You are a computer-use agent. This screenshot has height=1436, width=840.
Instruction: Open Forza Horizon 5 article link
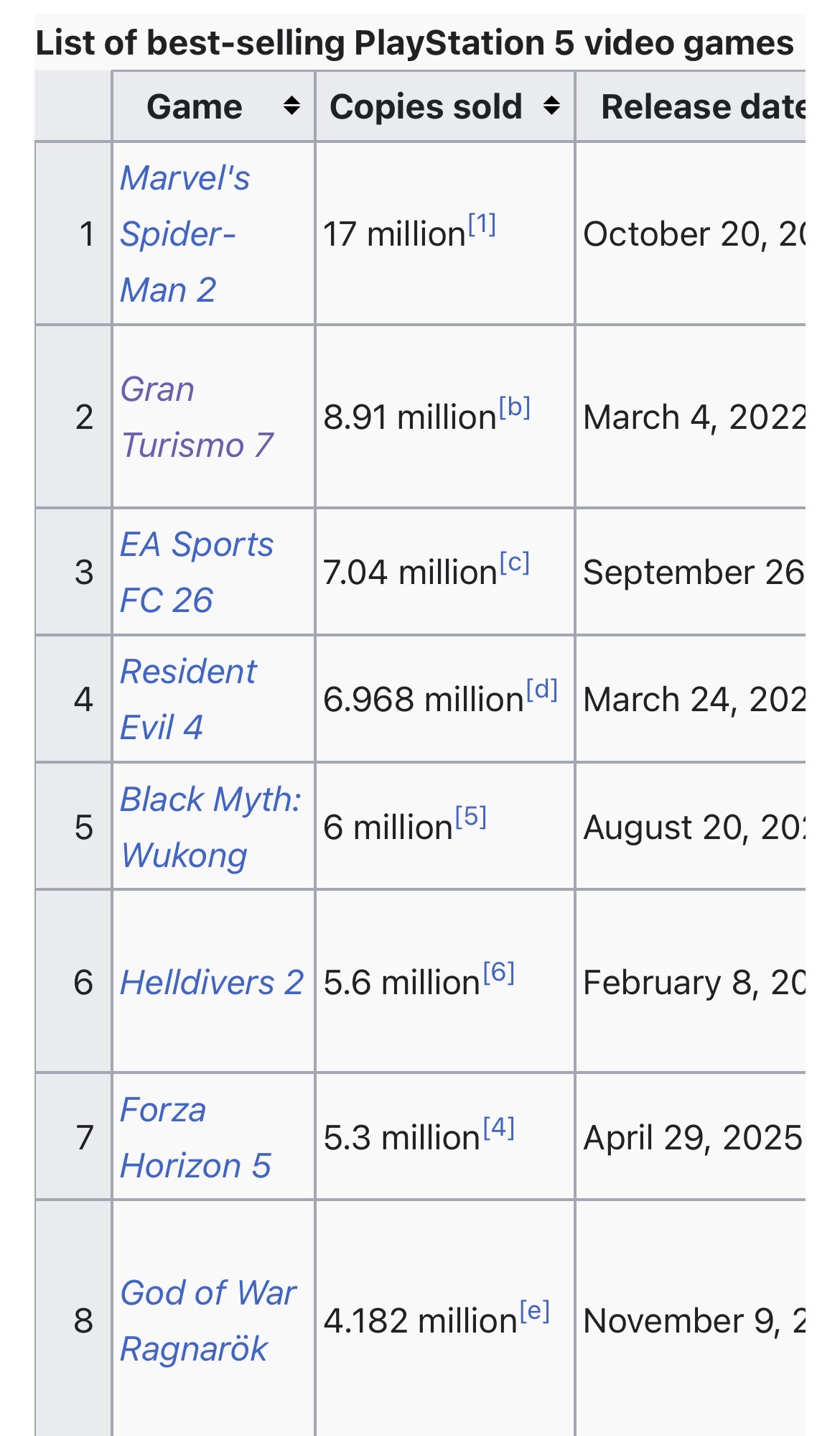pyautogui.click(x=195, y=1137)
